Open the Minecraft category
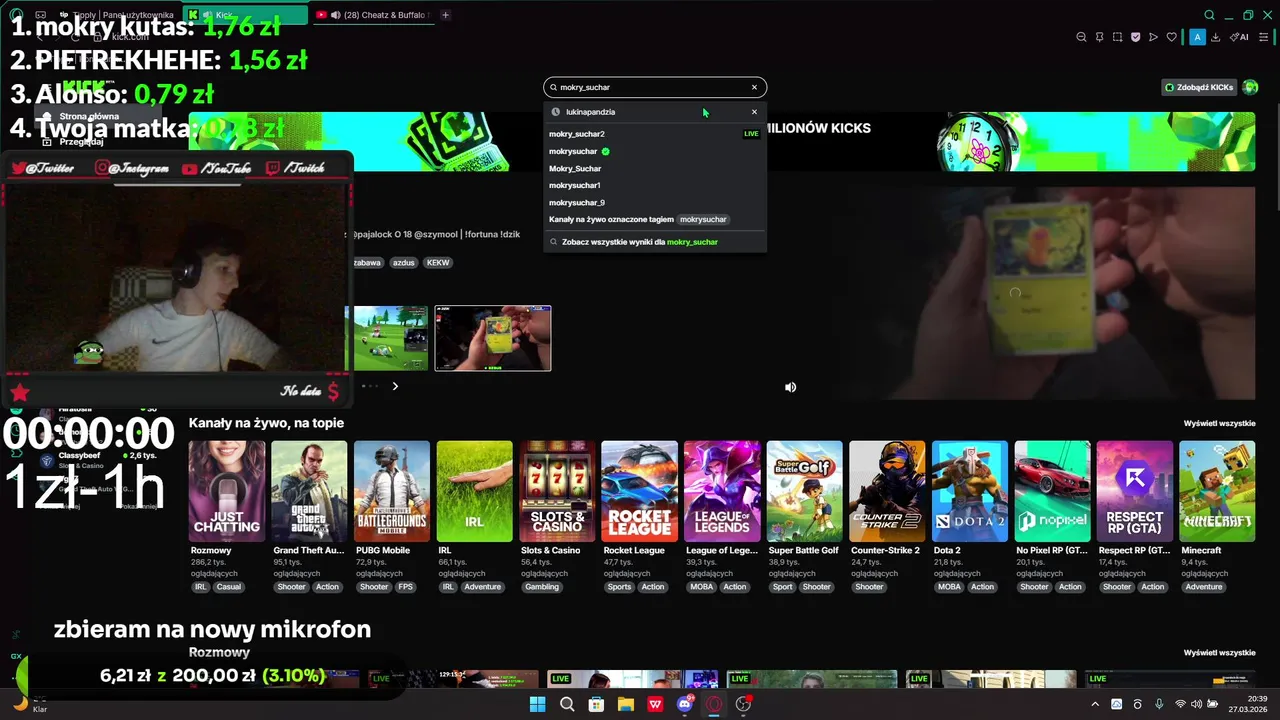 click(x=1217, y=491)
